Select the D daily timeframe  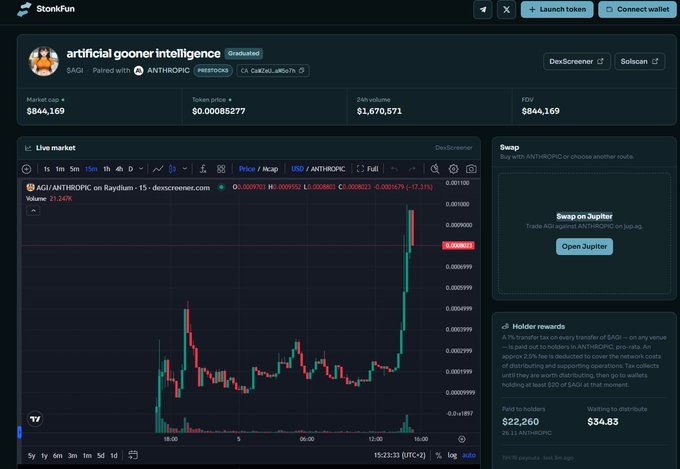coord(131,169)
